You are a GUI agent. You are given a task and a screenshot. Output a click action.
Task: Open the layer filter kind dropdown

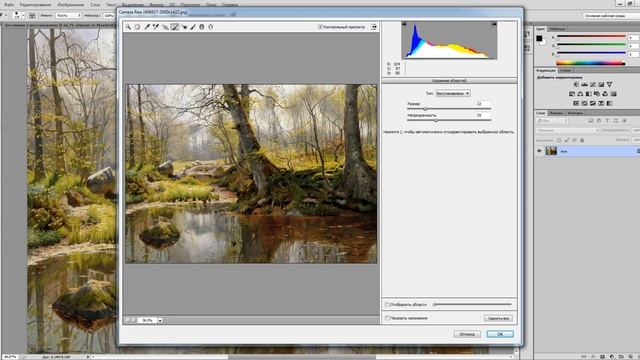click(x=552, y=121)
